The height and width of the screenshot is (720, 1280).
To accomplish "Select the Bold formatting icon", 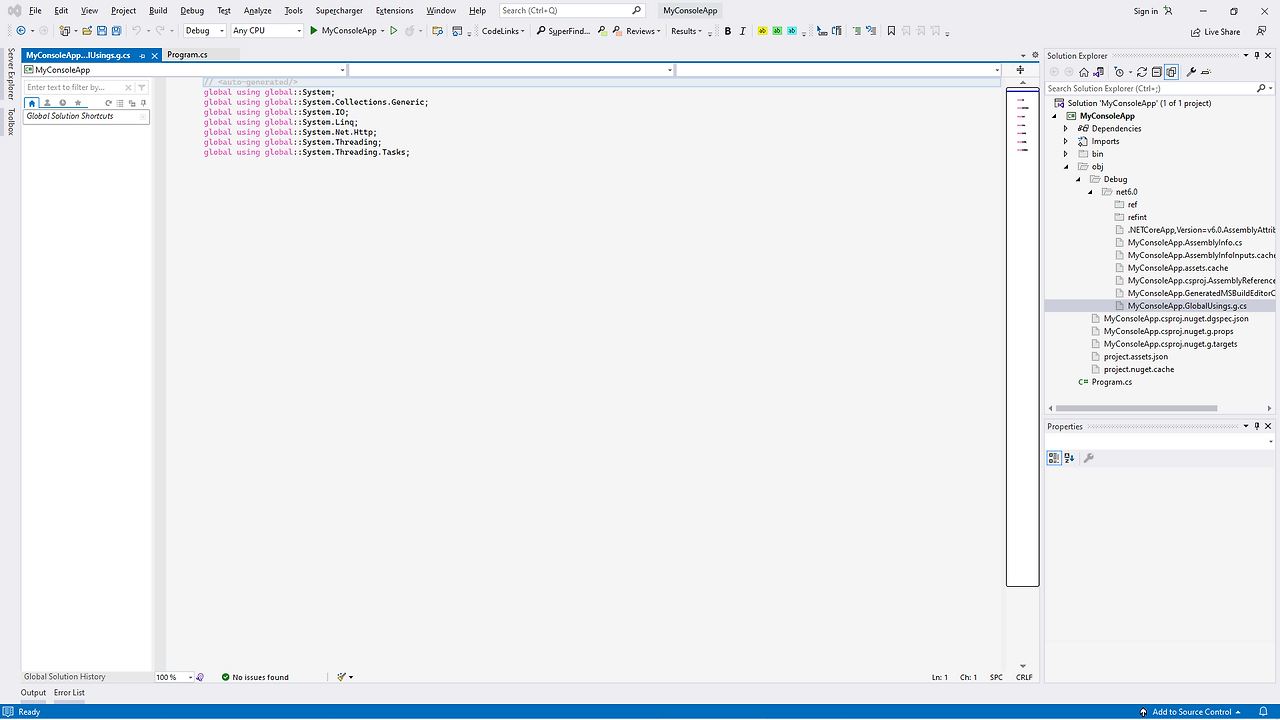I will (727, 31).
